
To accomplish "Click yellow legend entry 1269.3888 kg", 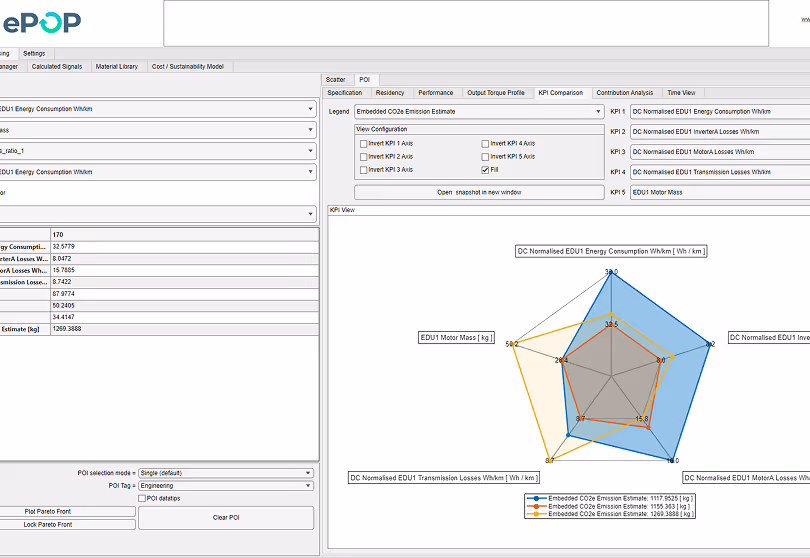I will click(610, 514).
